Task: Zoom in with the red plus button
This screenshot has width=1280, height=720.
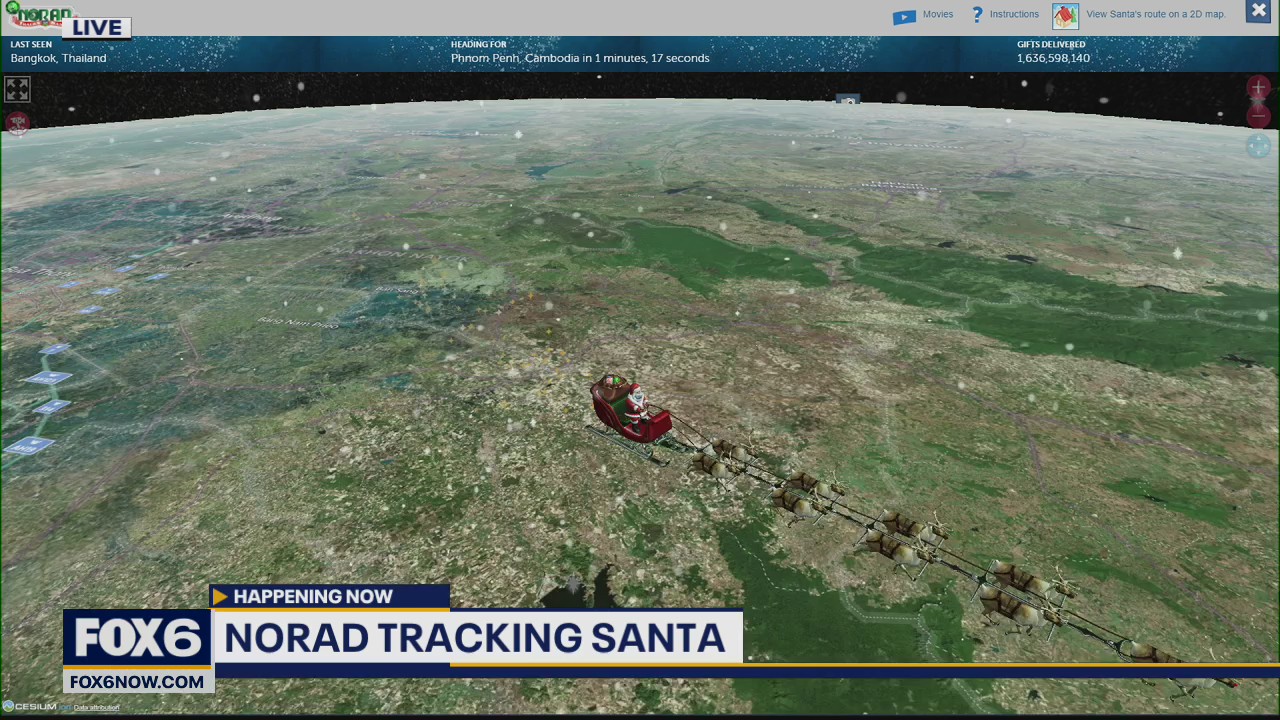Action: point(1258,89)
